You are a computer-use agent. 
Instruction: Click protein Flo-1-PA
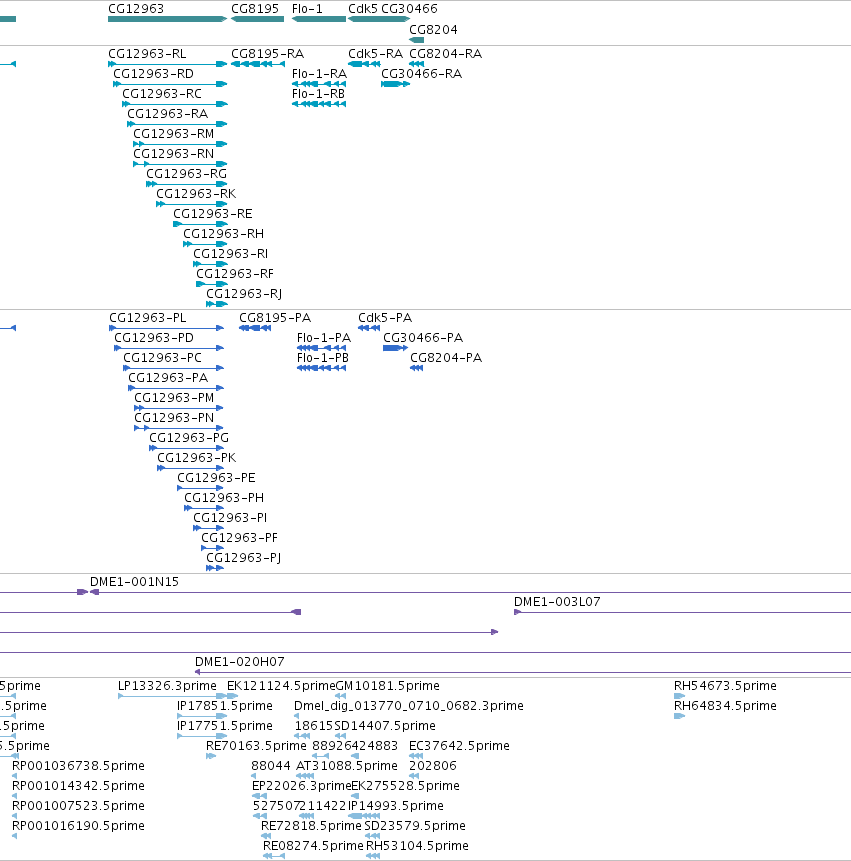[x=322, y=348]
